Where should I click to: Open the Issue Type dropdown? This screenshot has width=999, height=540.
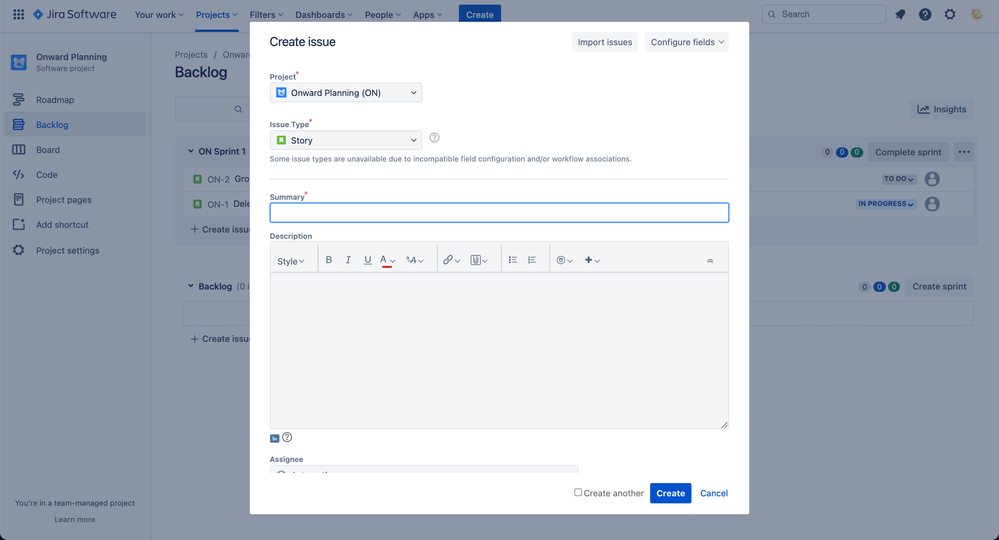tap(346, 140)
